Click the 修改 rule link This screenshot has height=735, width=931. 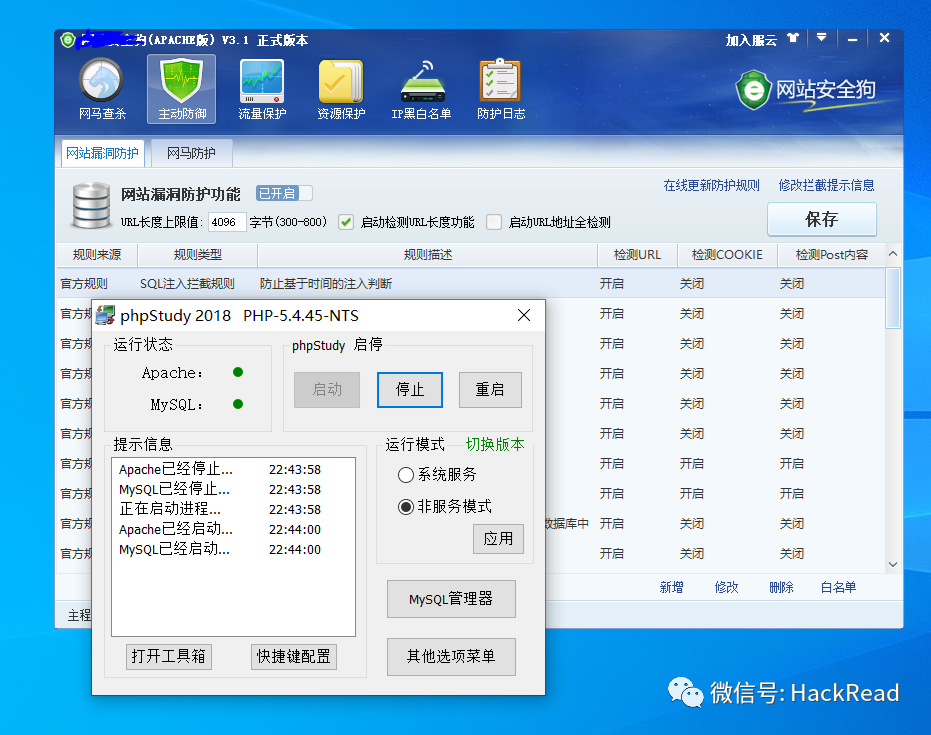[726, 587]
